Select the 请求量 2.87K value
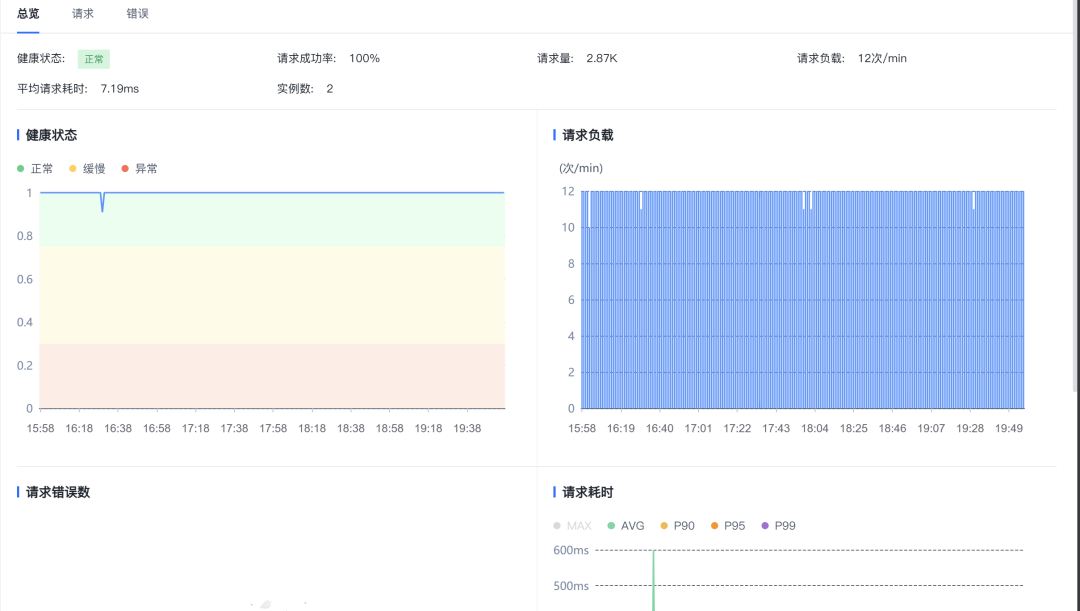The height and width of the screenshot is (611, 1080). pyautogui.click(x=602, y=59)
